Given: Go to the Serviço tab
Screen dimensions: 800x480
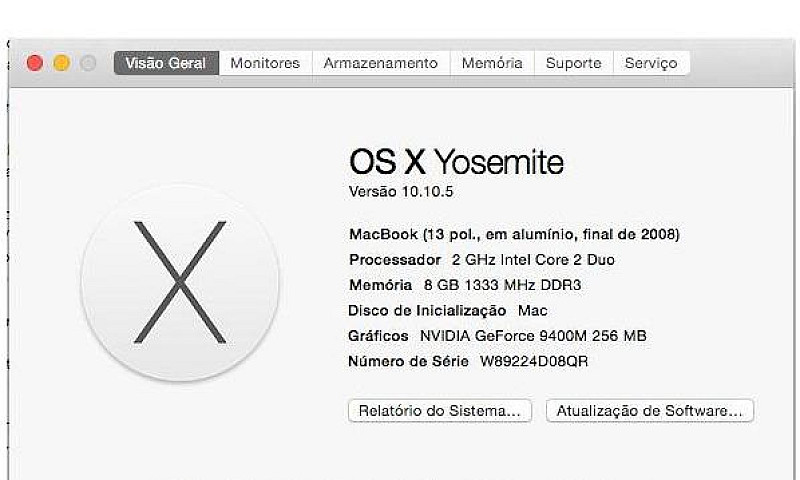Looking at the screenshot, I should 652,63.
